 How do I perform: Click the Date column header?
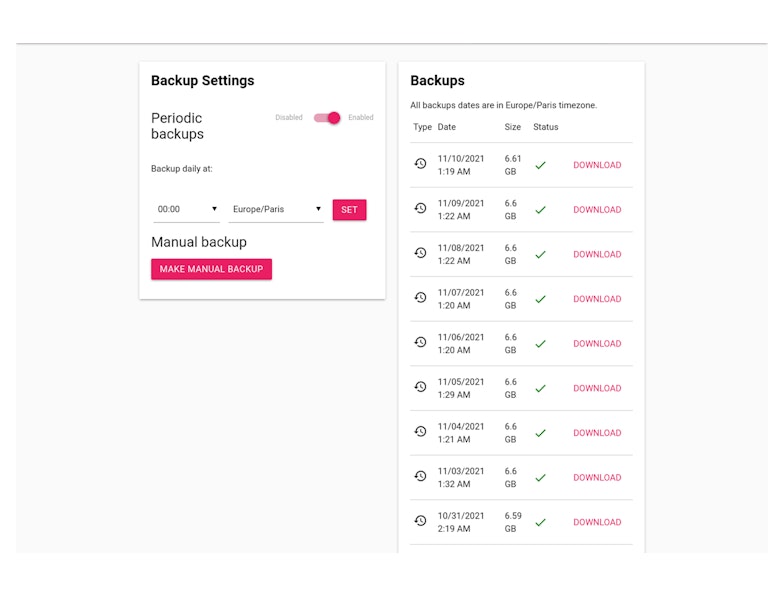pos(447,127)
